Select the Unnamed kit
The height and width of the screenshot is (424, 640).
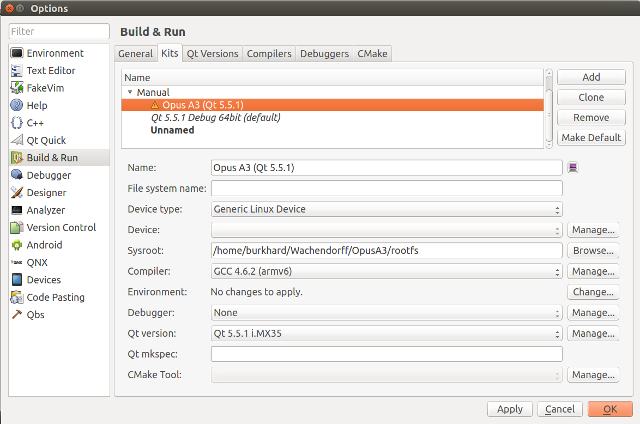click(x=333, y=130)
